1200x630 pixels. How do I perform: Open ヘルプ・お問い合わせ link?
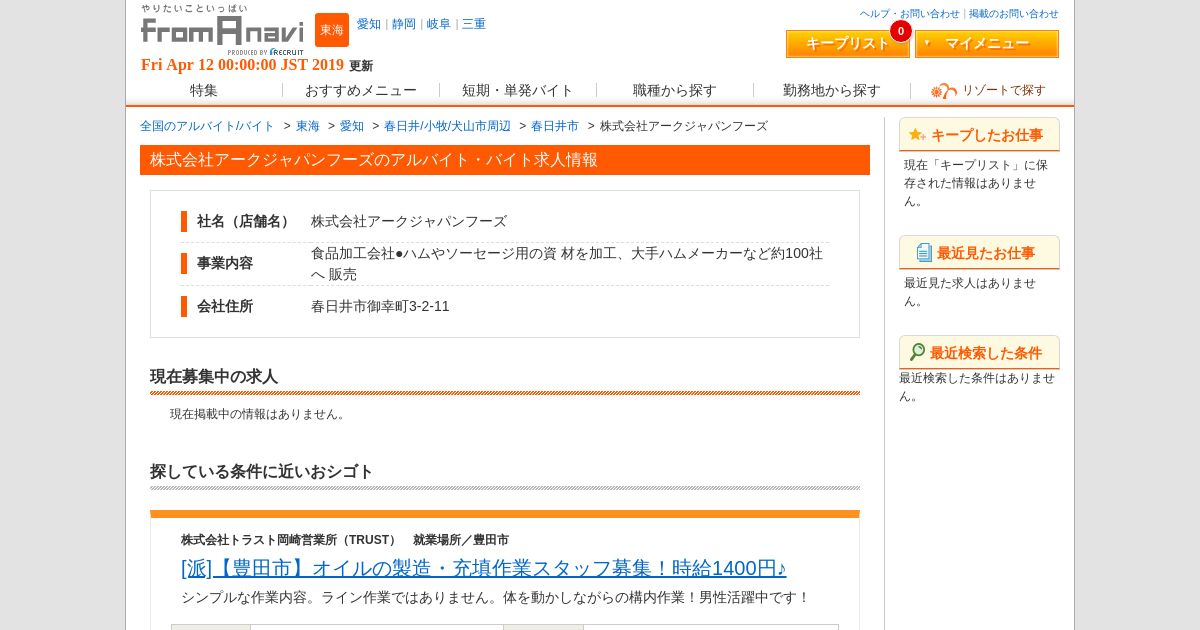tap(910, 14)
